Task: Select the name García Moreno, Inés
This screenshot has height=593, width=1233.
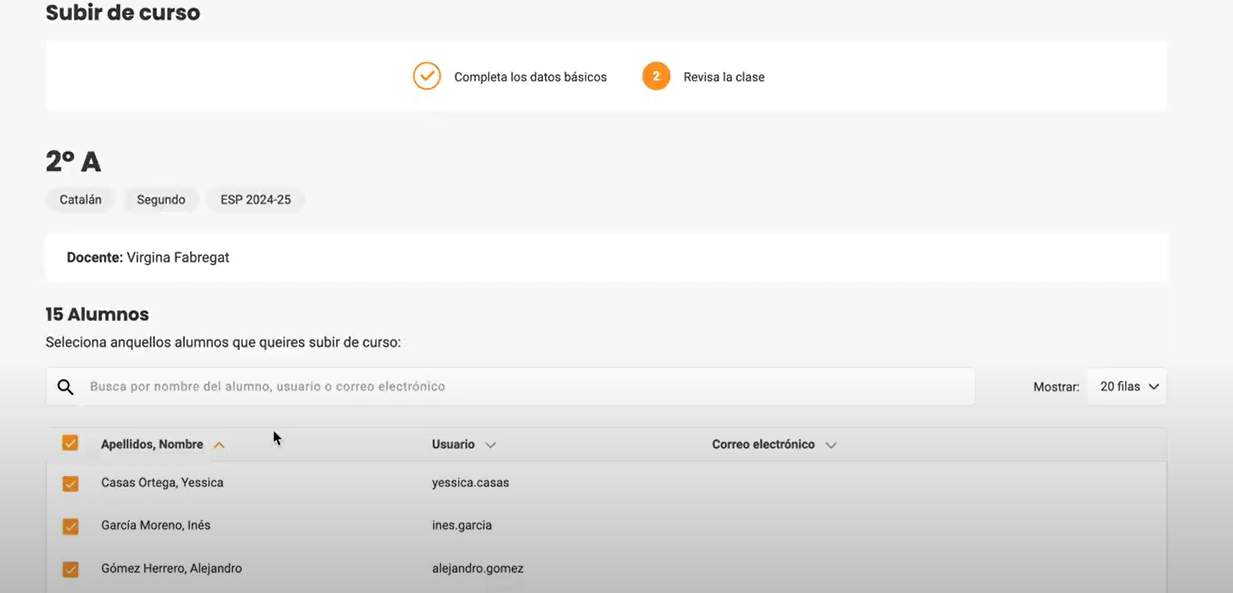Action: [156, 525]
